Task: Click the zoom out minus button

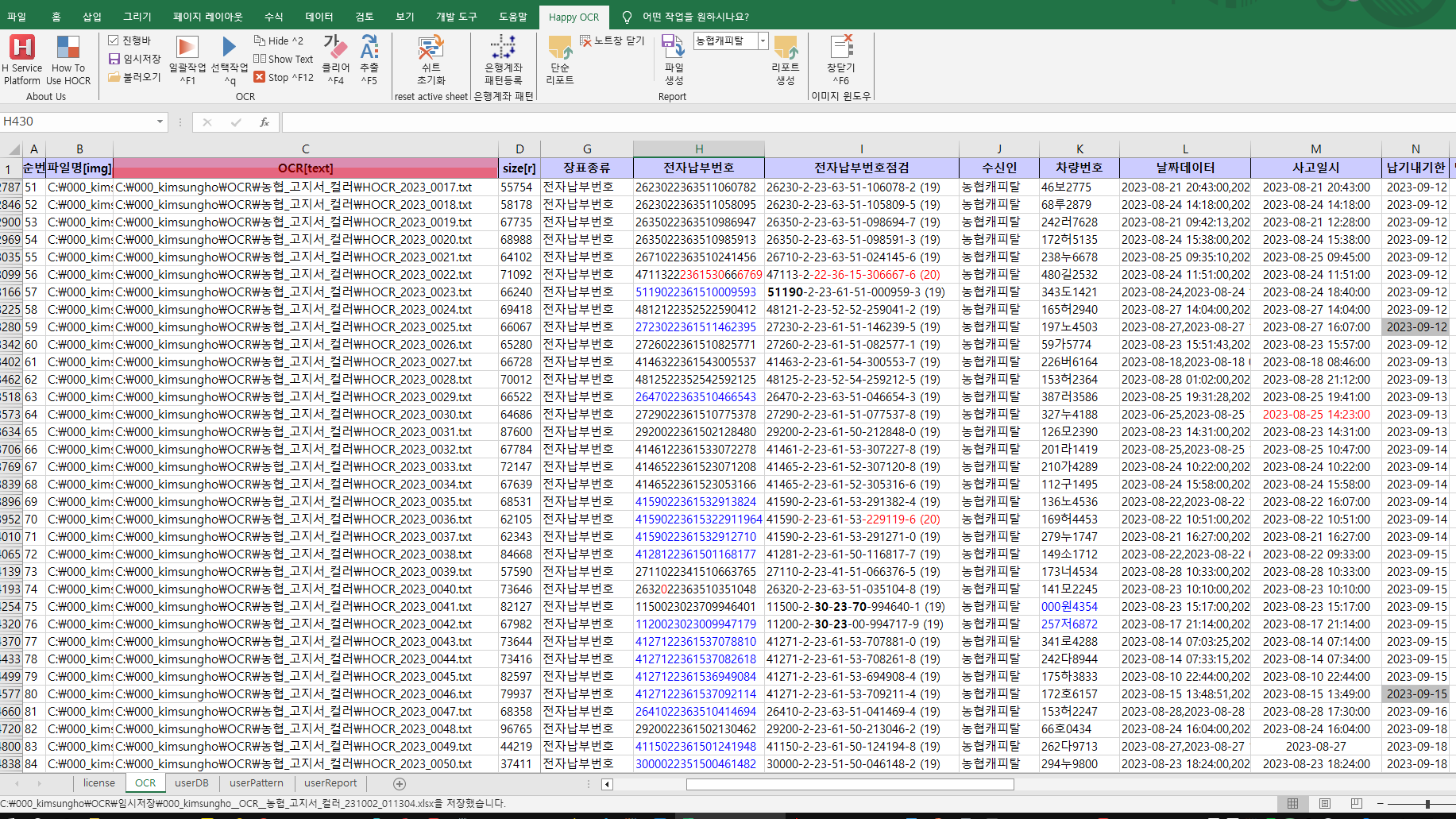Action: pyautogui.click(x=1381, y=804)
